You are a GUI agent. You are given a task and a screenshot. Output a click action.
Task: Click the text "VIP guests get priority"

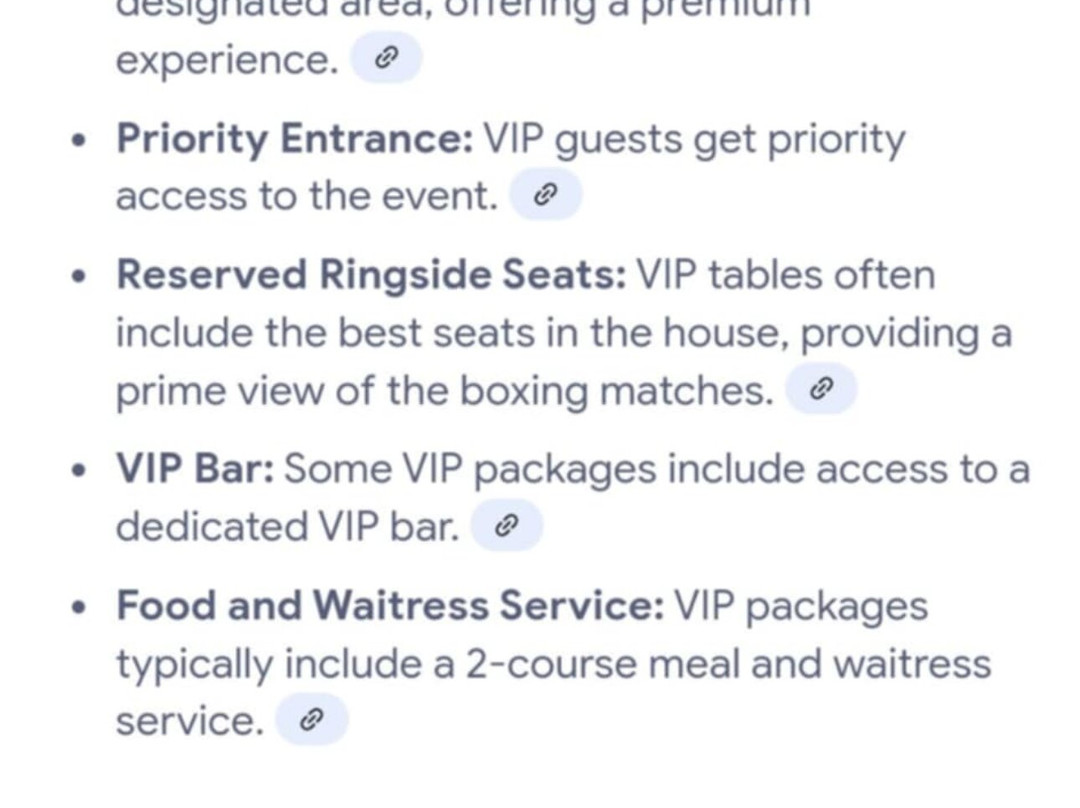tap(694, 140)
